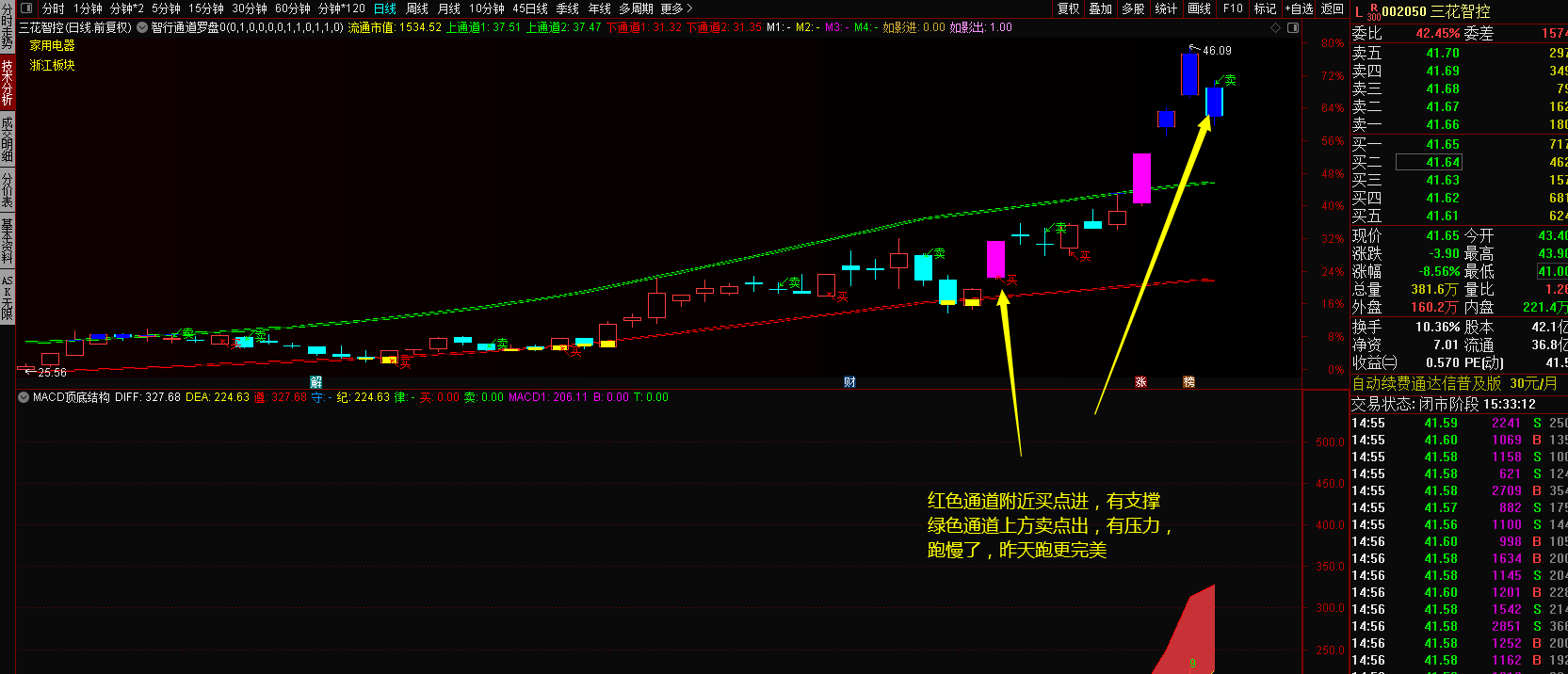1568x674 pixels.
Task: Click the 现价 value 41.65
Action: (x=1442, y=236)
